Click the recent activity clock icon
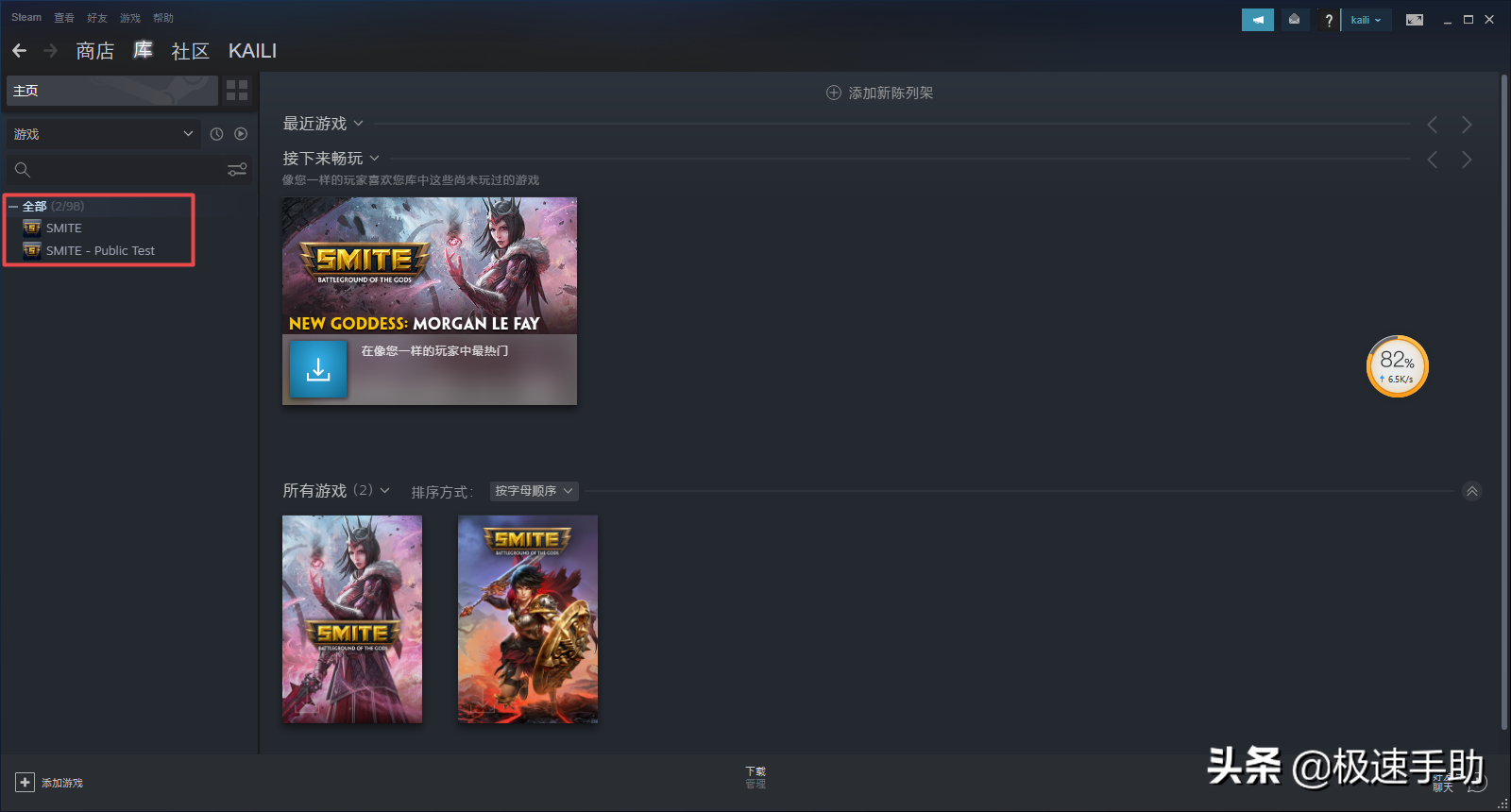The width and height of the screenshot is (1511, 812). pos(216,134)
